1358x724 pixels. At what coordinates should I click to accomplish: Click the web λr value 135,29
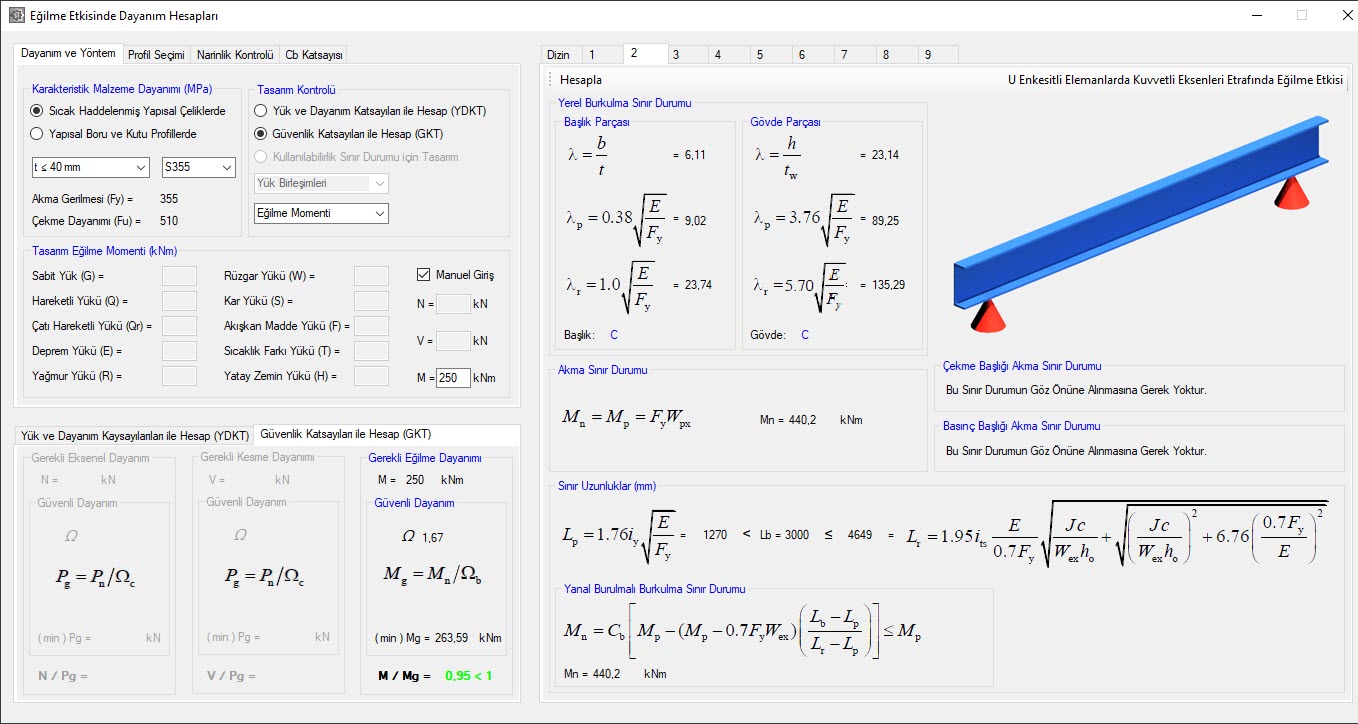click(888, 285)
